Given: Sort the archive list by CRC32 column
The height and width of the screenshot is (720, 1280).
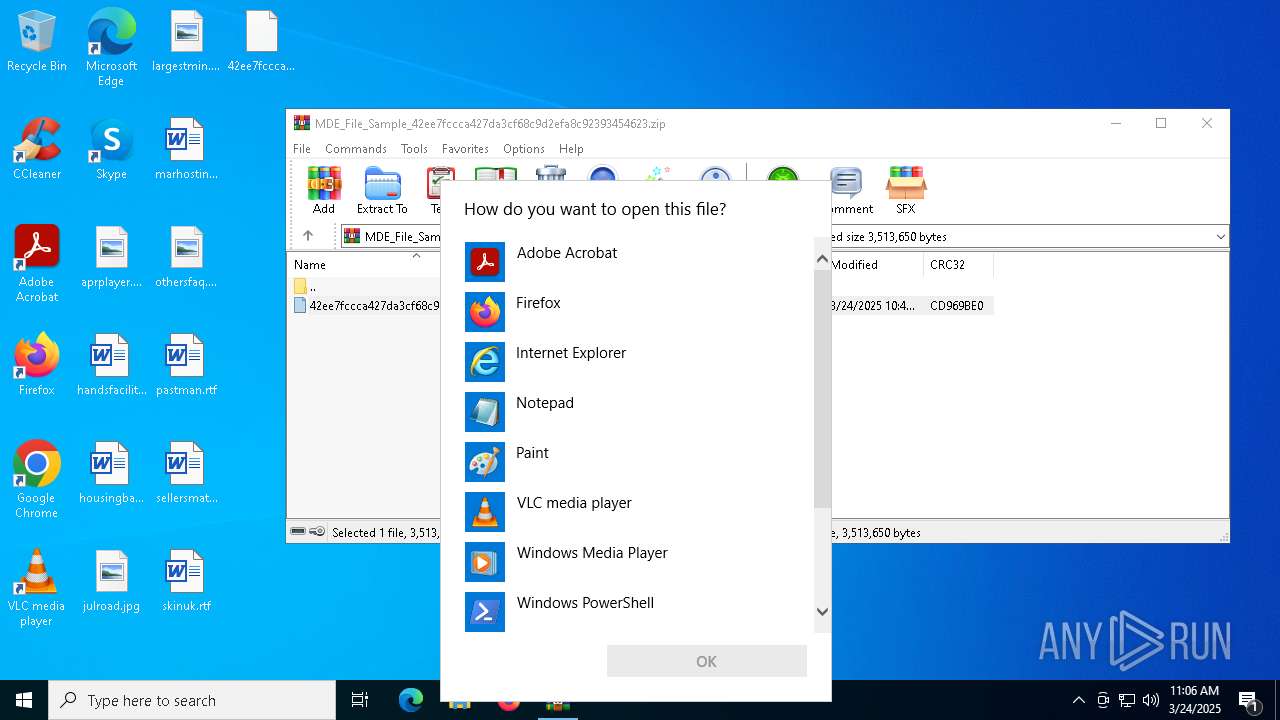Looking at the screenshot, I should (x=958, y=265).
